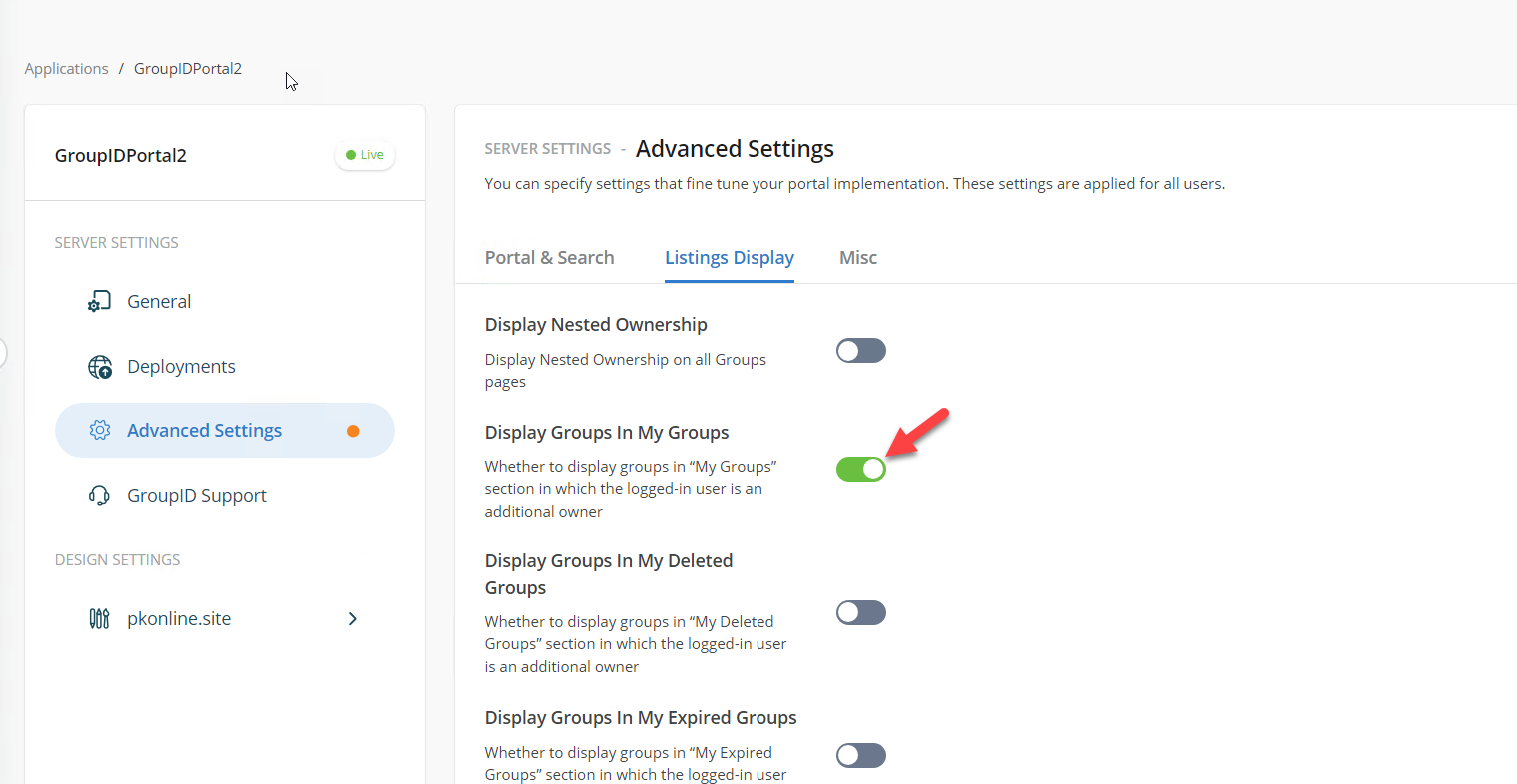
Task: Click the General settings gear icon
Action: pos(100,301)
